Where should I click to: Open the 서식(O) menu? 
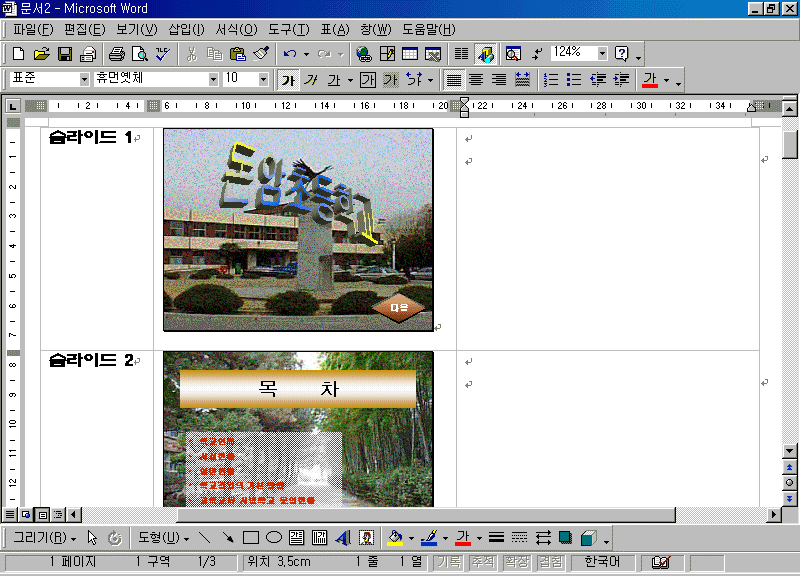tap(236, 30)
